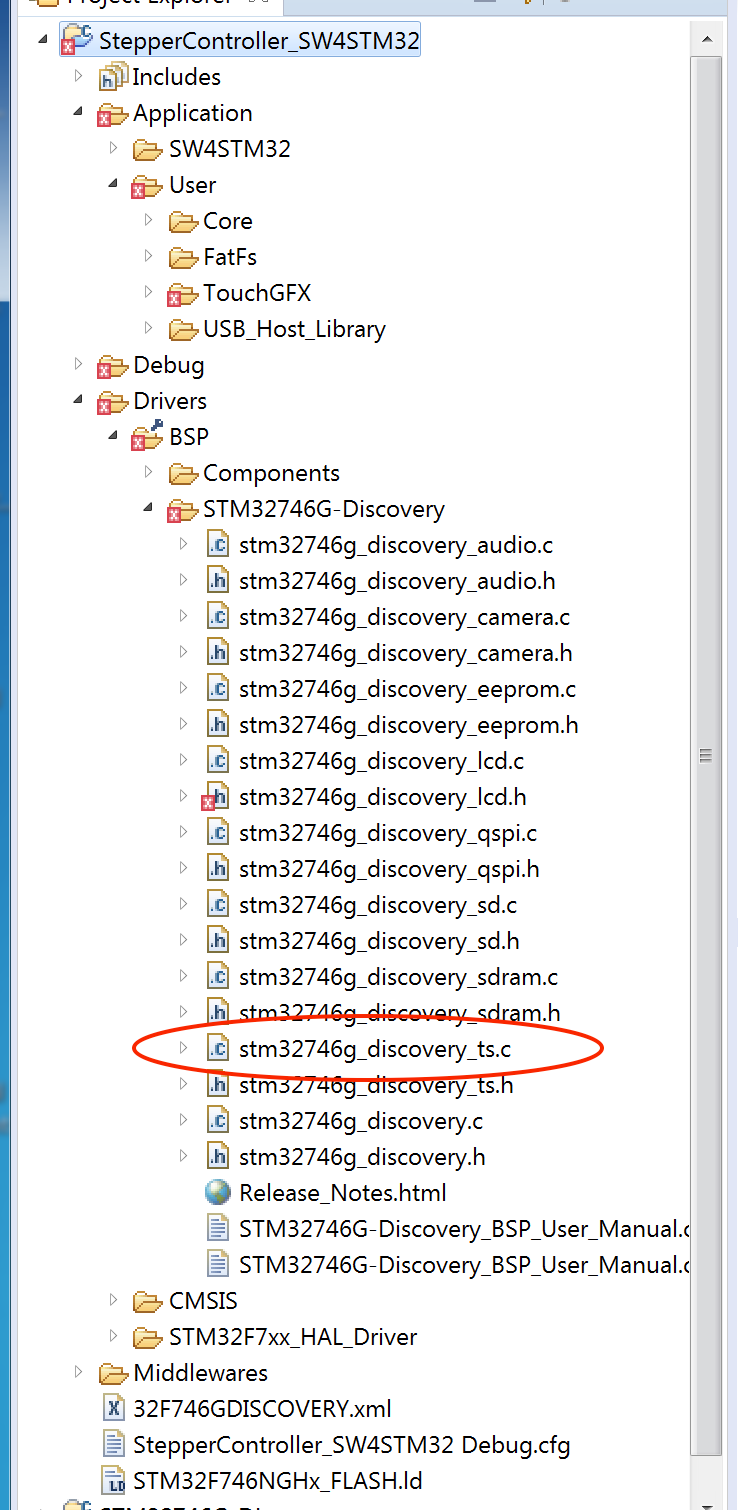Select StepperController_SW4STM32 Debug.cfg file
The height and width of the screenshot is (1510, 738).
pos(350,1445)
